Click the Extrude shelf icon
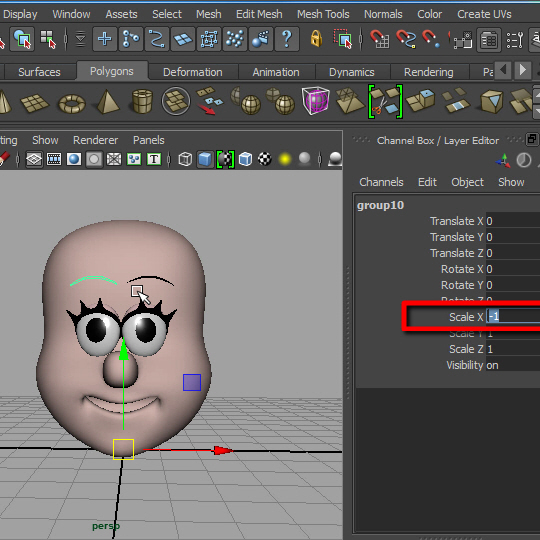This screenshot has height=540, width=540. pos(420,101)
